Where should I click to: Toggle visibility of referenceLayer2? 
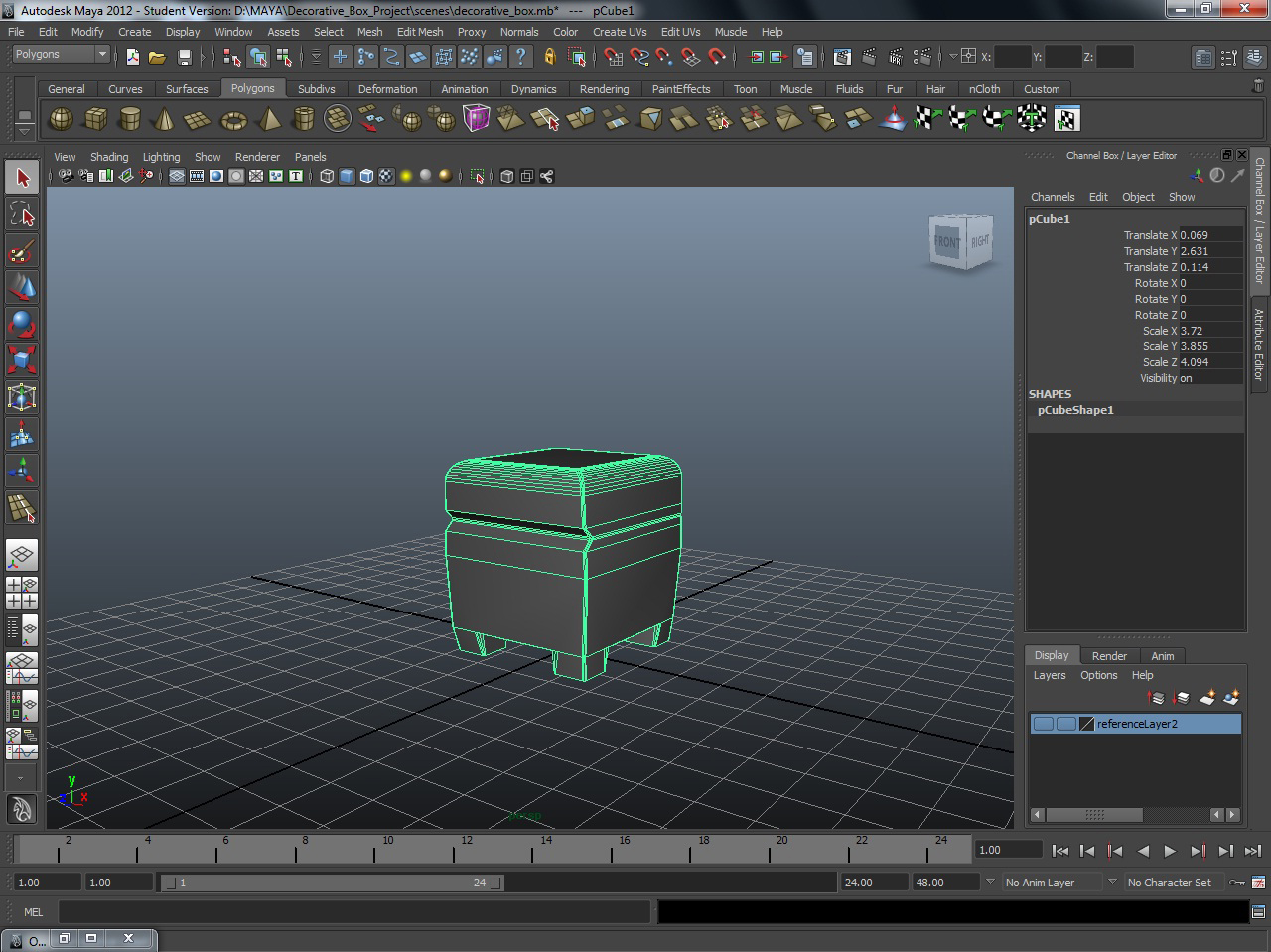coord(1044,723)
